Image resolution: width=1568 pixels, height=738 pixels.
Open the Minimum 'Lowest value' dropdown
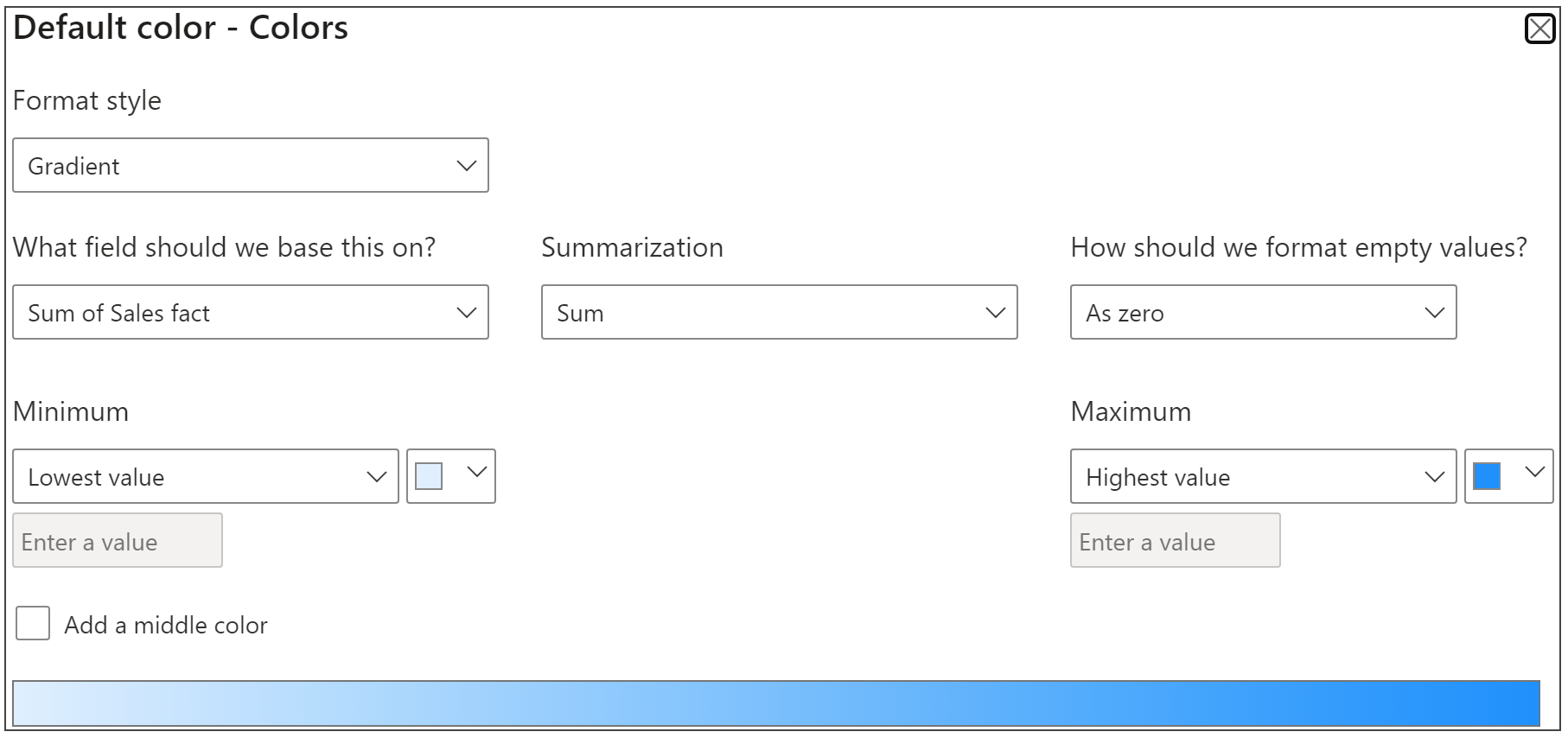[x=205, y=476]
